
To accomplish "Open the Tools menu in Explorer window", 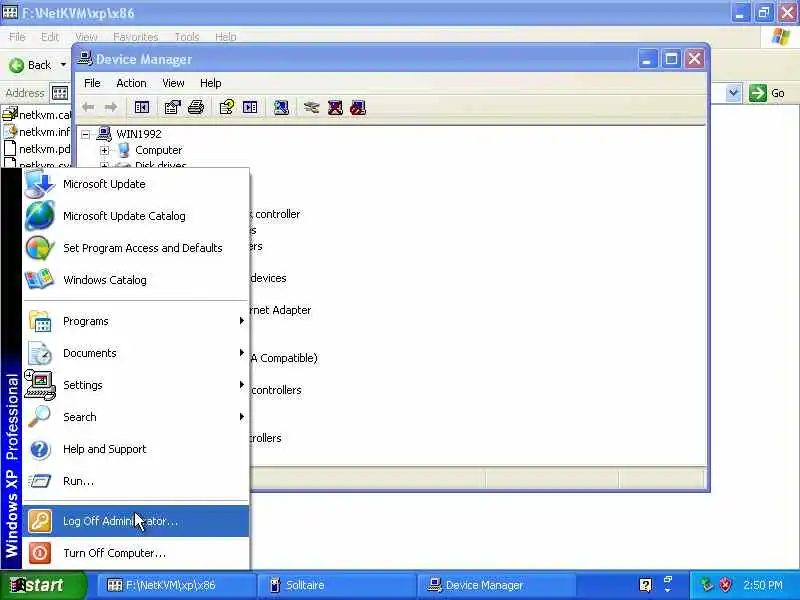I will click(187, 37).
